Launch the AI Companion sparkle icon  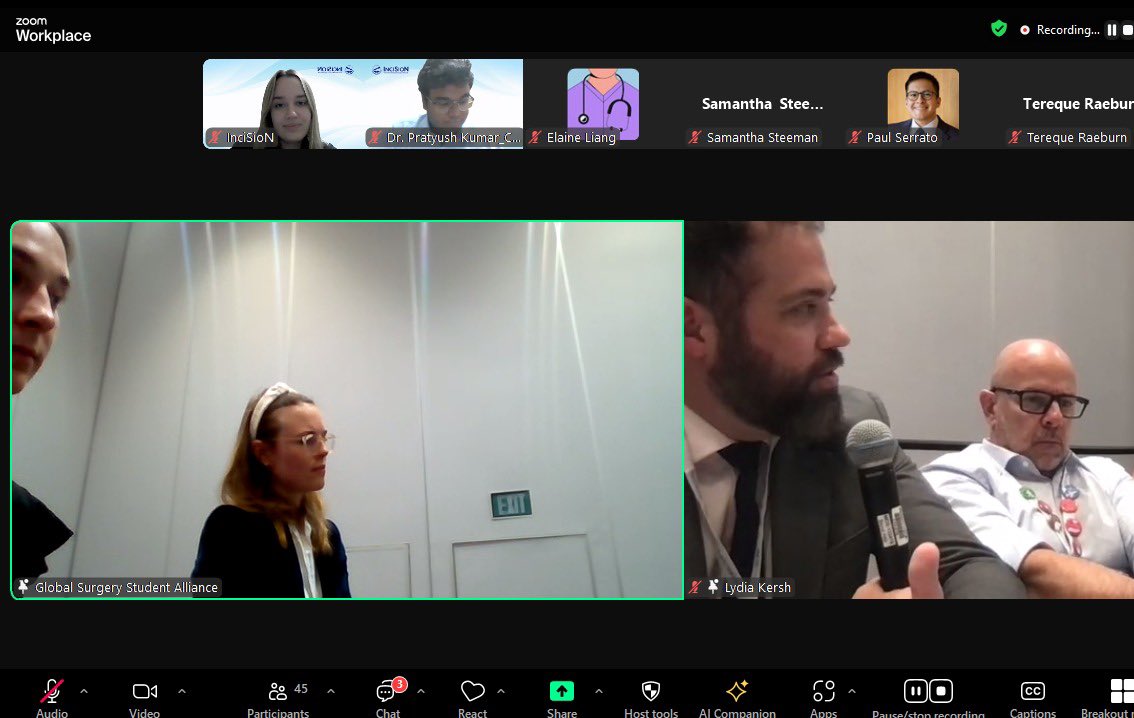(x=737, y=691)
